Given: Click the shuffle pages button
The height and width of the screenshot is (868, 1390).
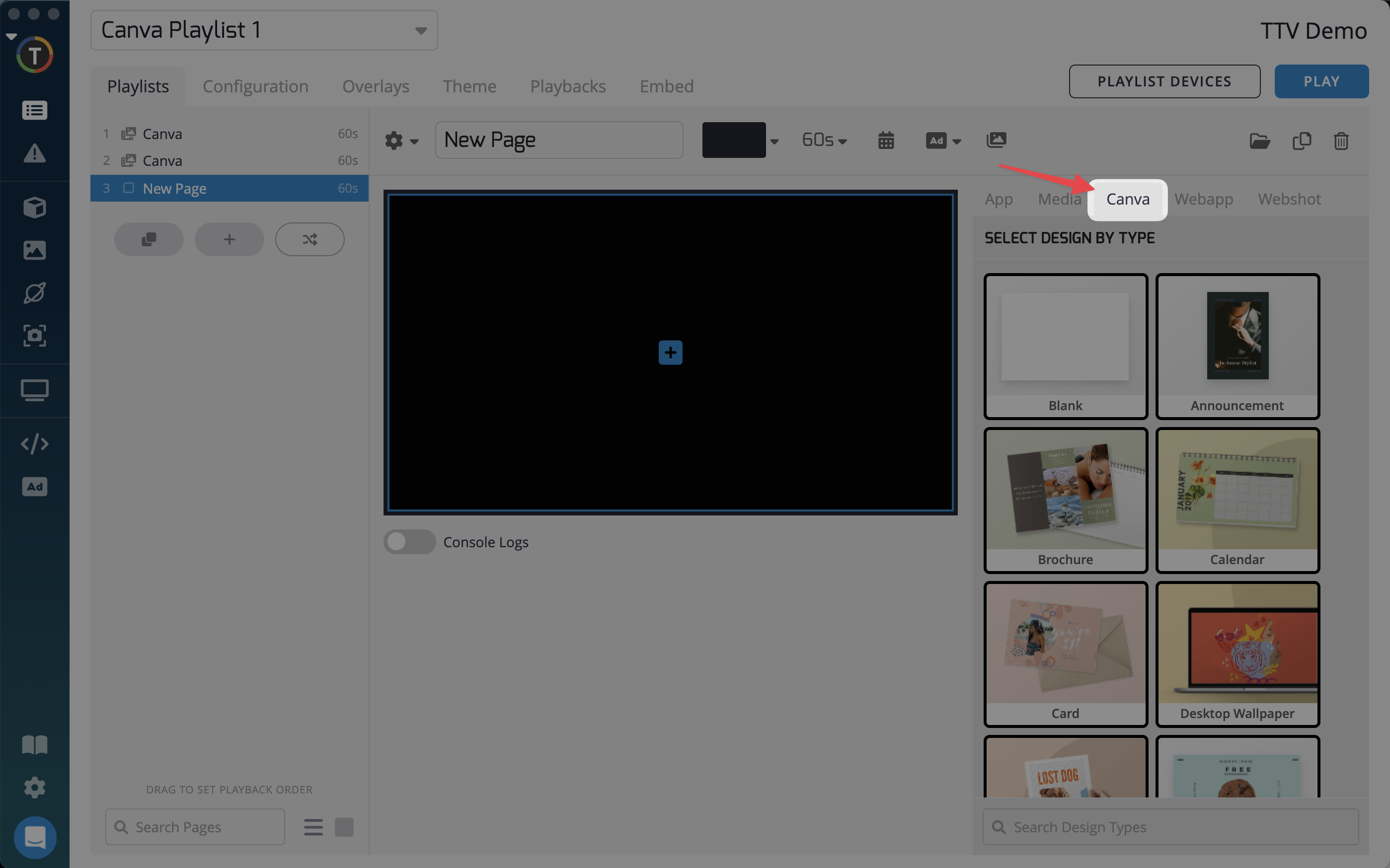Looking at the screenshot, I should click(x=309, y=239).
